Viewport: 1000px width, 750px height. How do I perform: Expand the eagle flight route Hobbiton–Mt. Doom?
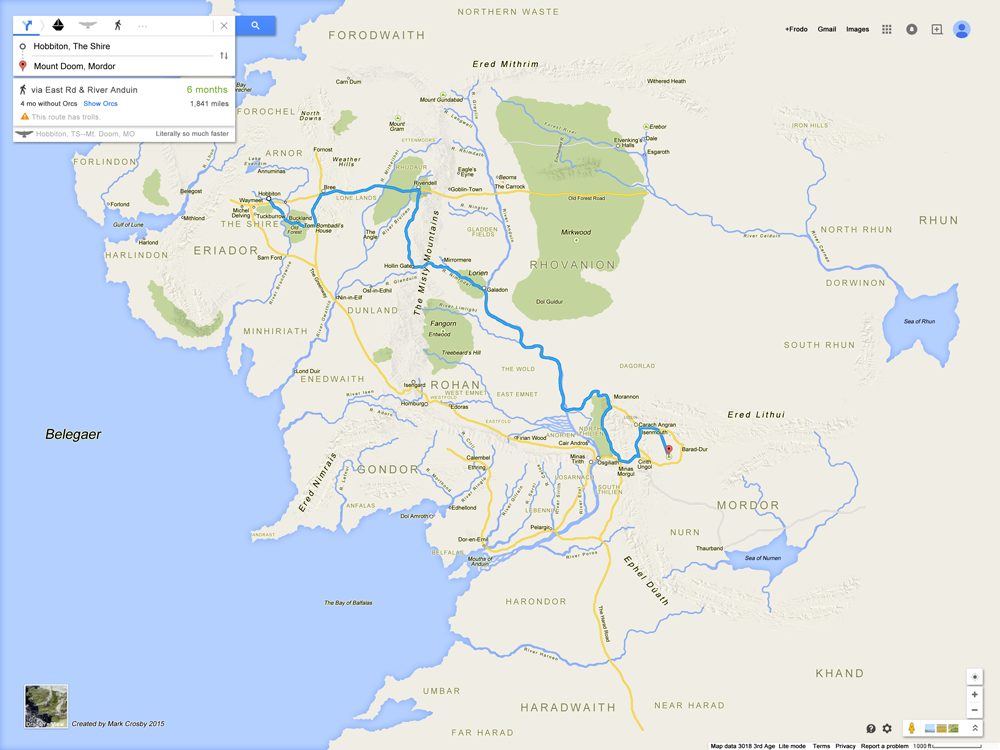pyautogui.click(x=124, y=134)
